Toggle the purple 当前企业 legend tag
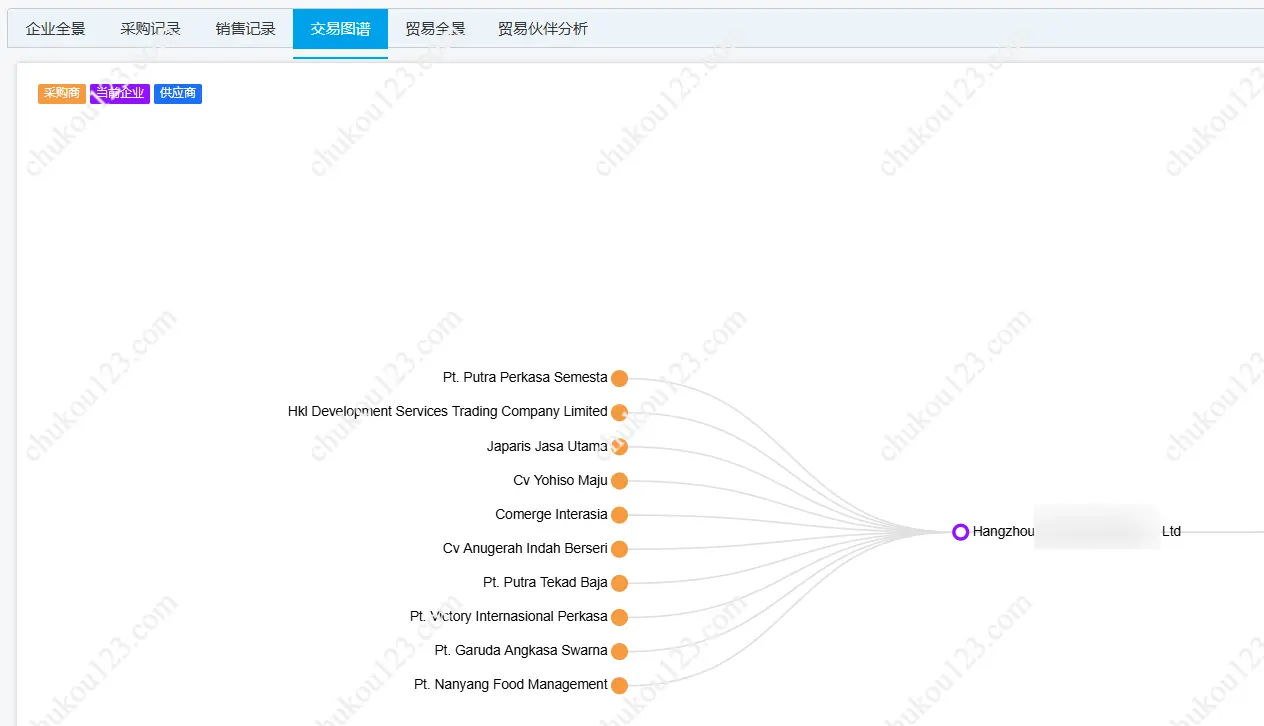The height and width of the screenshot is (726, 1264). (x=120, y=94)
